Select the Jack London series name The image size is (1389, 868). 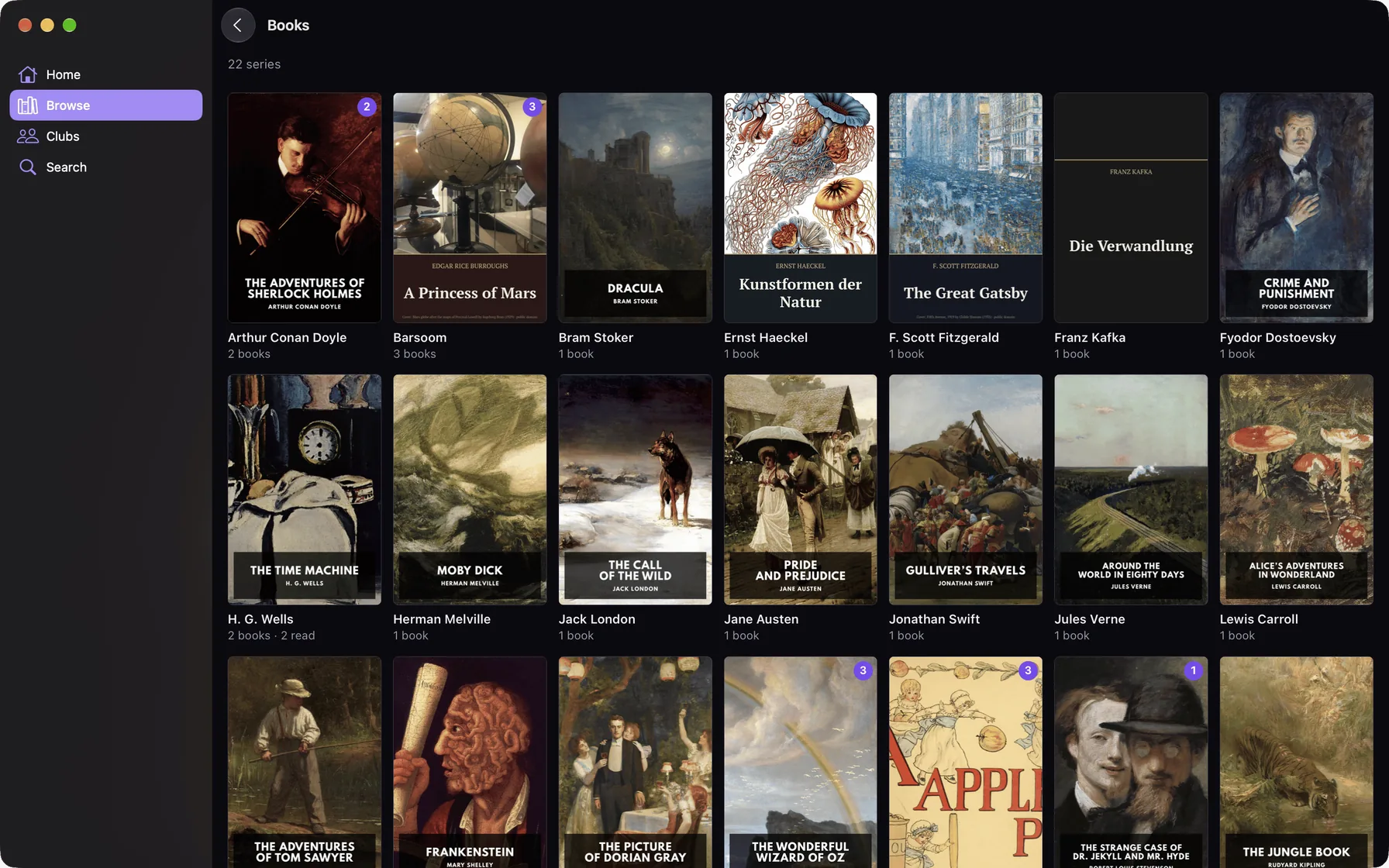point(597,619)
